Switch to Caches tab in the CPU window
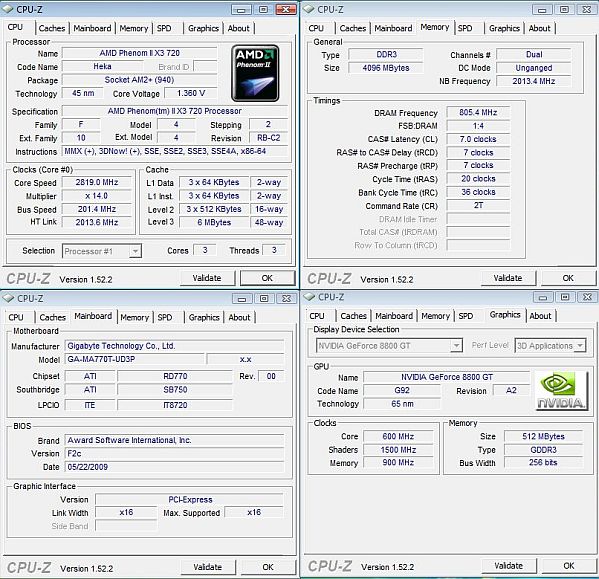599x579 pixels. (x=52, y=28)
